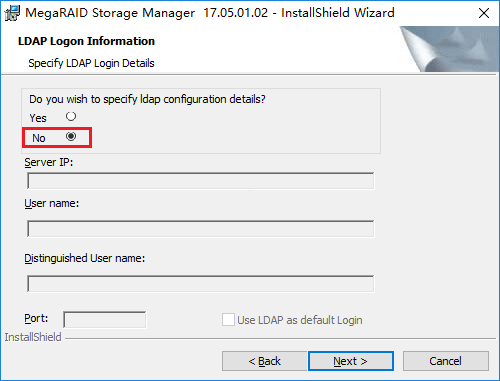
Task: Click the Port number field
Action: (105, 320)
